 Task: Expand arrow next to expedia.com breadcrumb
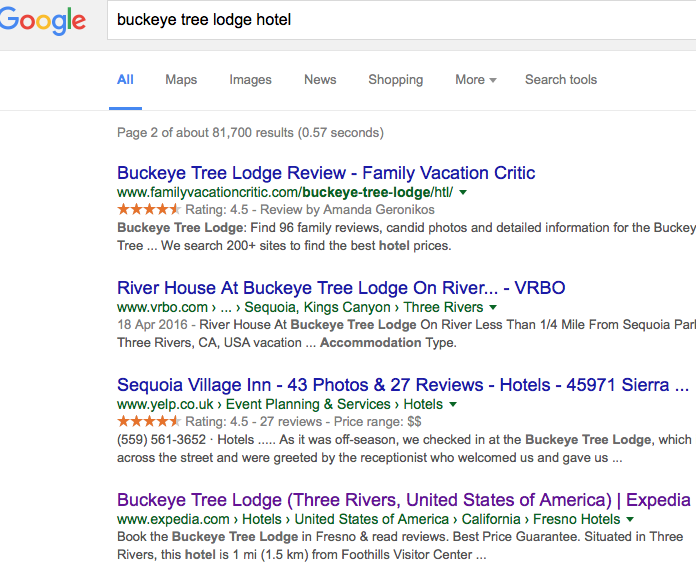point(630,520)
